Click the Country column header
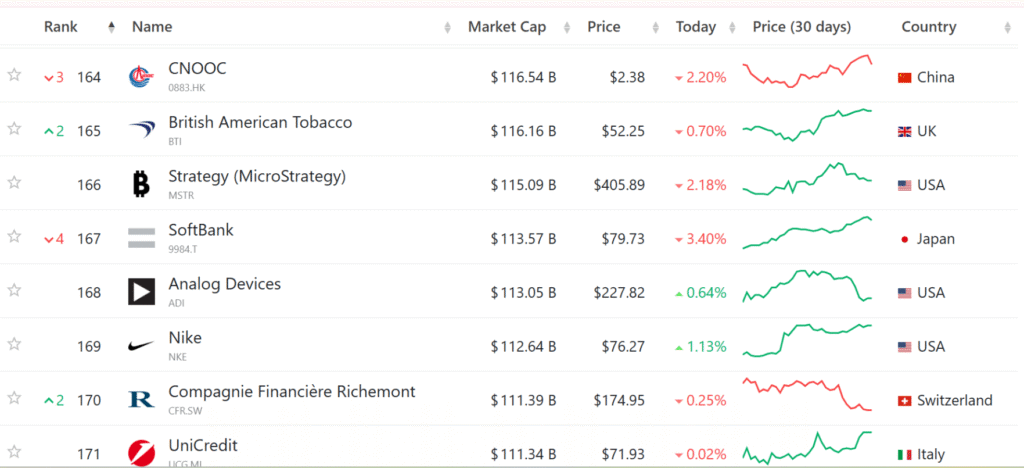Viewport: 1024px width, 468px height. 928,27
